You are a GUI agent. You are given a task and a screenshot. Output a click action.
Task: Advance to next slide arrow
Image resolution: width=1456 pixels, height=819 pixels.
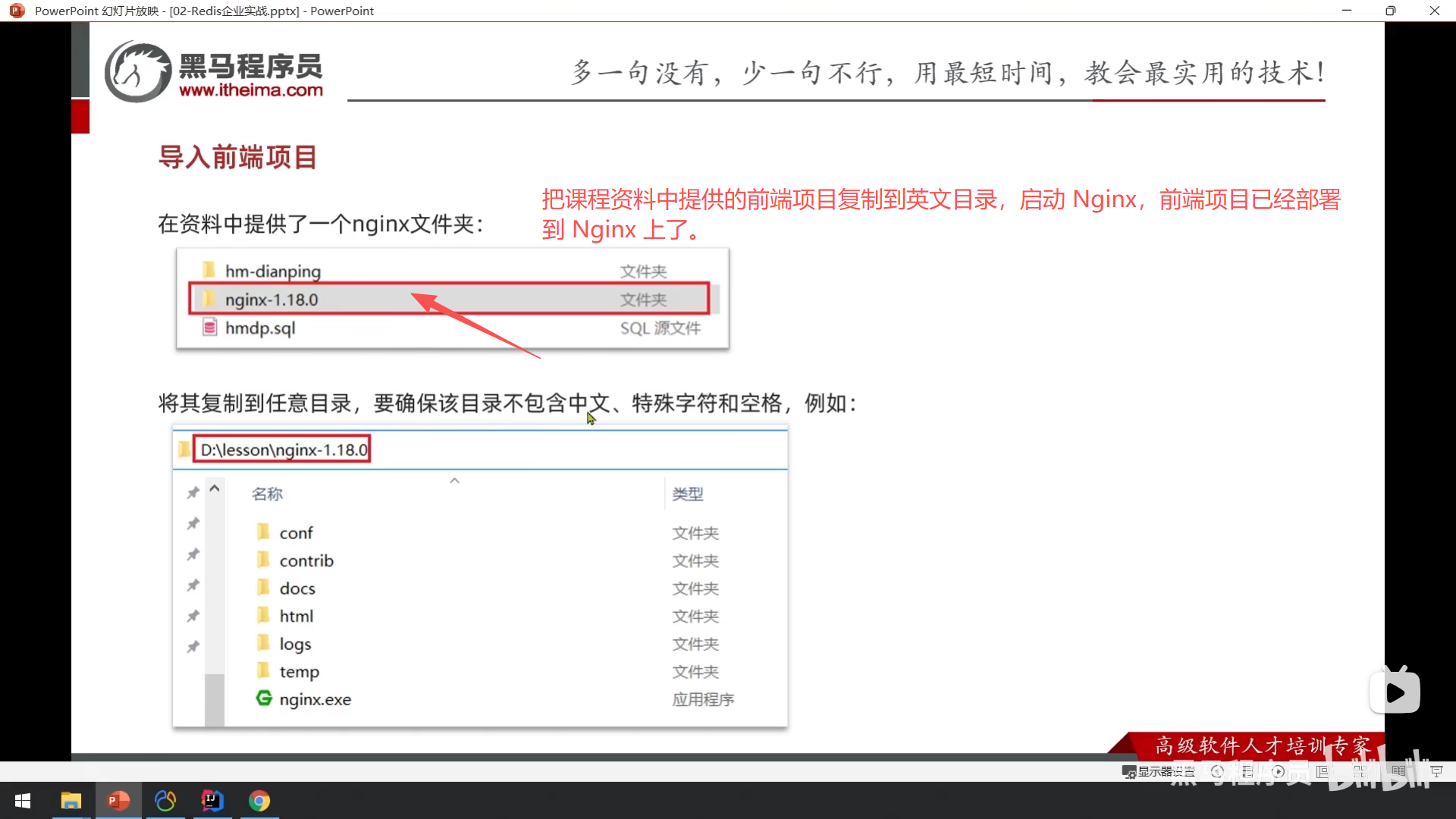point(1279,771)
